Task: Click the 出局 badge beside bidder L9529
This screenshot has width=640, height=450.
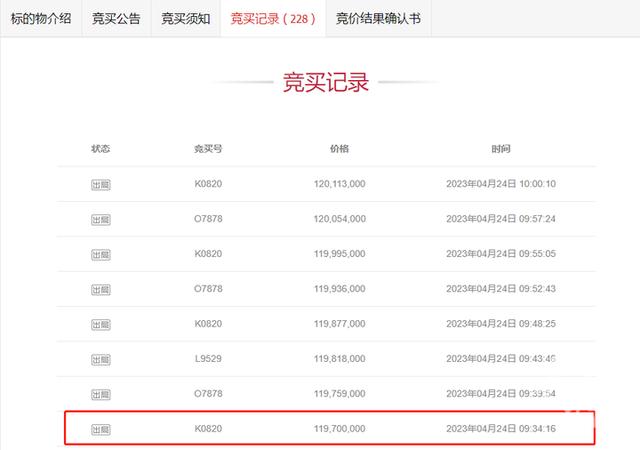Action: pyautogui.click(x=100, y=359)
